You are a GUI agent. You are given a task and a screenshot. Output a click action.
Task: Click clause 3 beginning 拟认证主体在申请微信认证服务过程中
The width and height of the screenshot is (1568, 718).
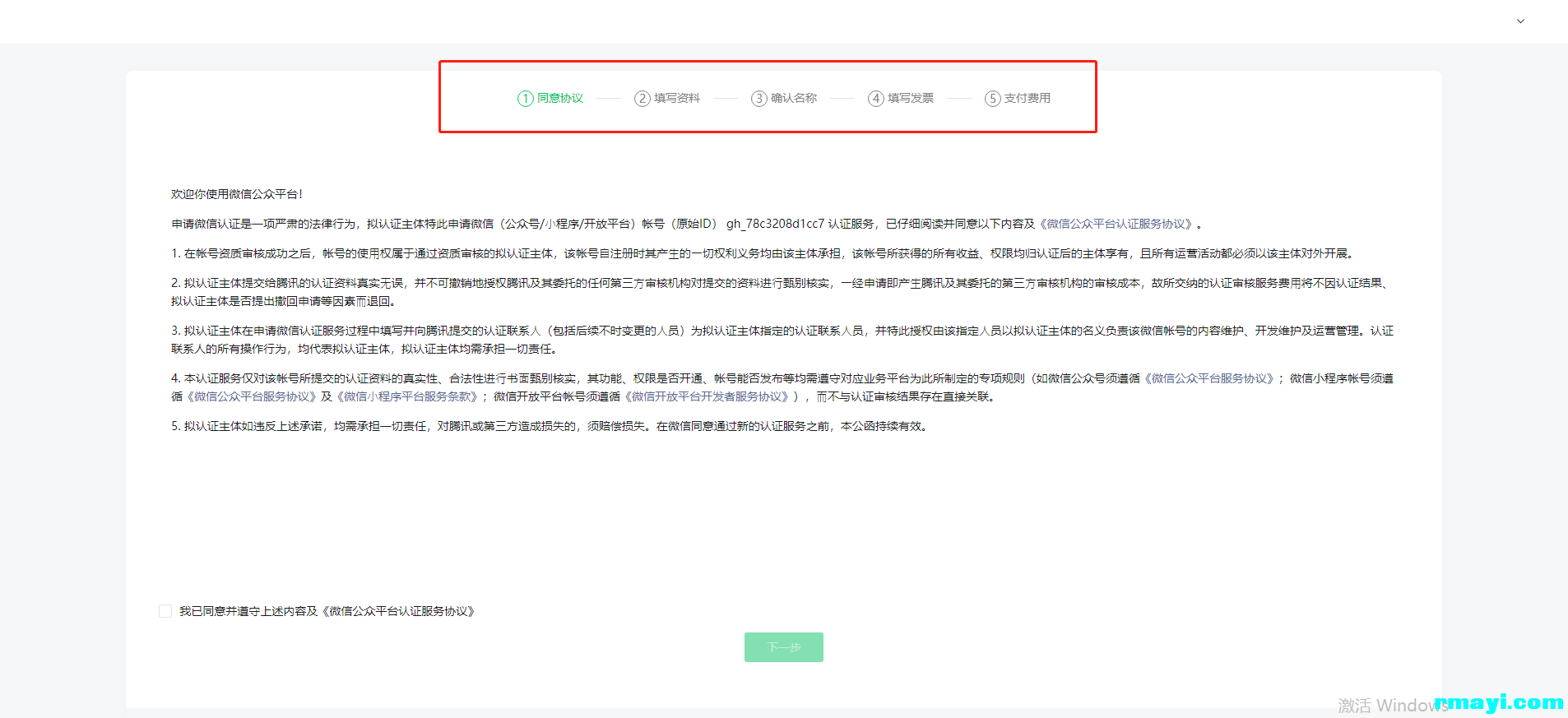(782, 340)
